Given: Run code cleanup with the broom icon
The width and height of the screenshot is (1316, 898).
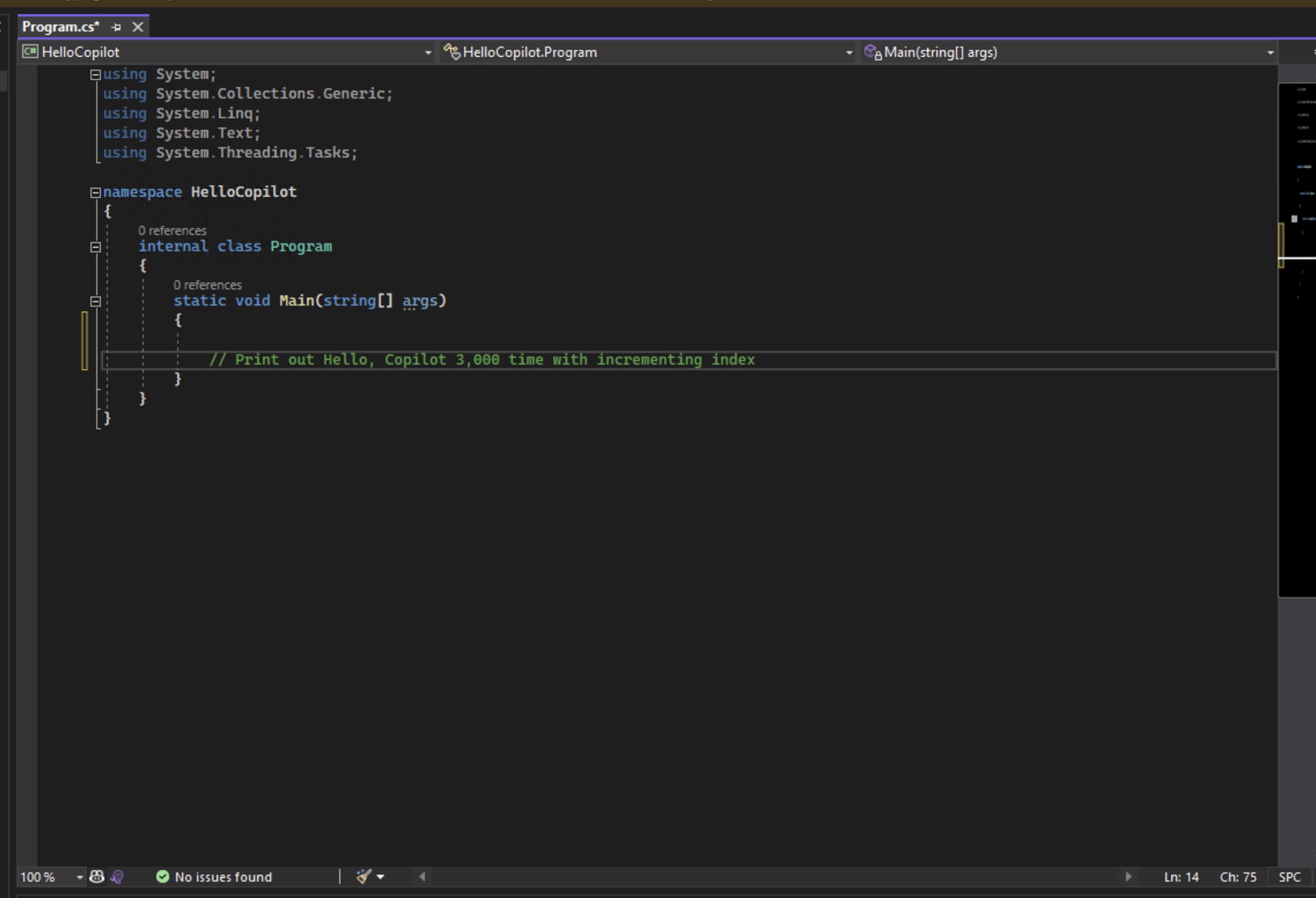Looking at the screenshot, I should [x=363, y=877].
